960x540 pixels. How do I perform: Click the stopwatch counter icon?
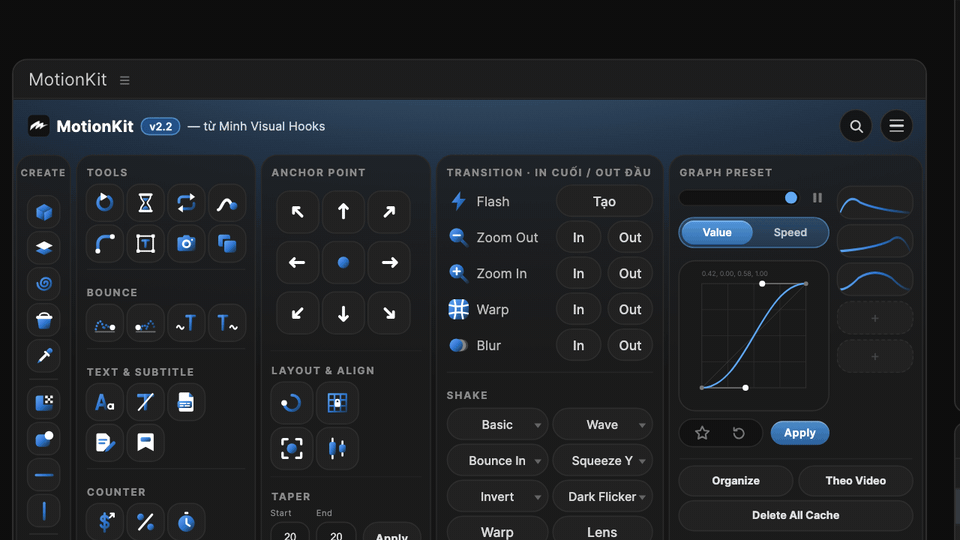pos(186,522)
